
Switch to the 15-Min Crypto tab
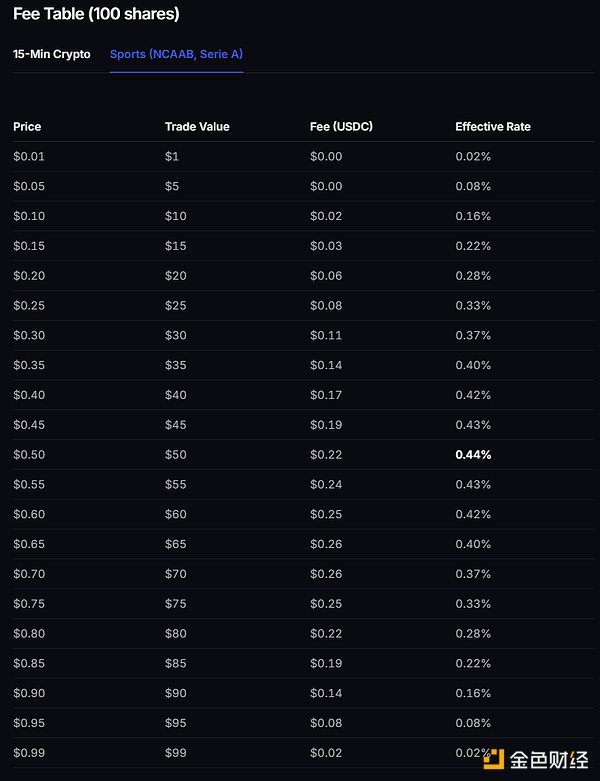point(51,54)
